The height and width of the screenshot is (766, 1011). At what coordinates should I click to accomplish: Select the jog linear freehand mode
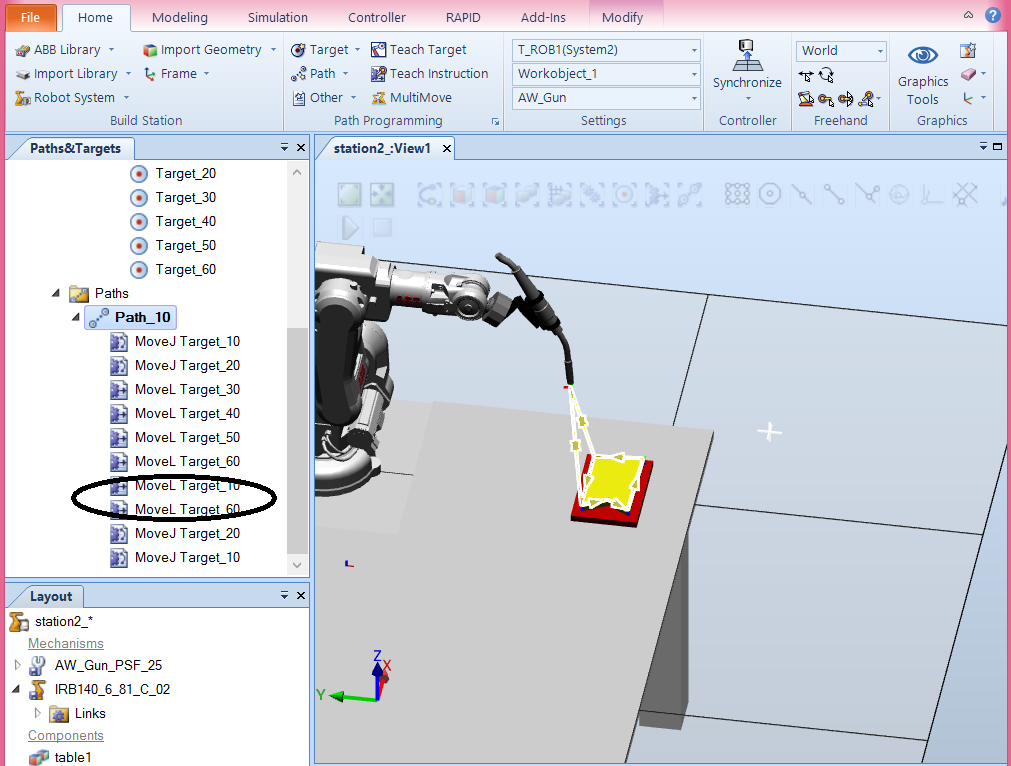[x=824, y=98]
